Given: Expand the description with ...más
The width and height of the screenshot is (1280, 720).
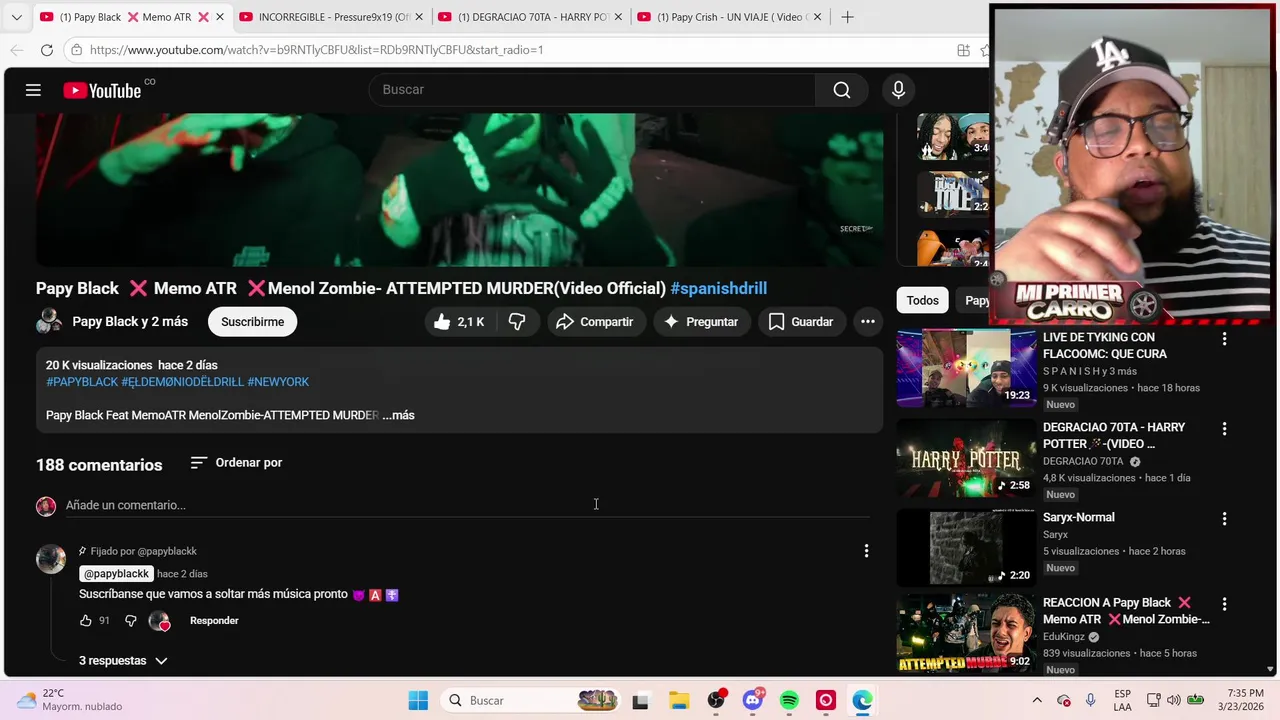Looking at the screenshot, I should 398,415.
